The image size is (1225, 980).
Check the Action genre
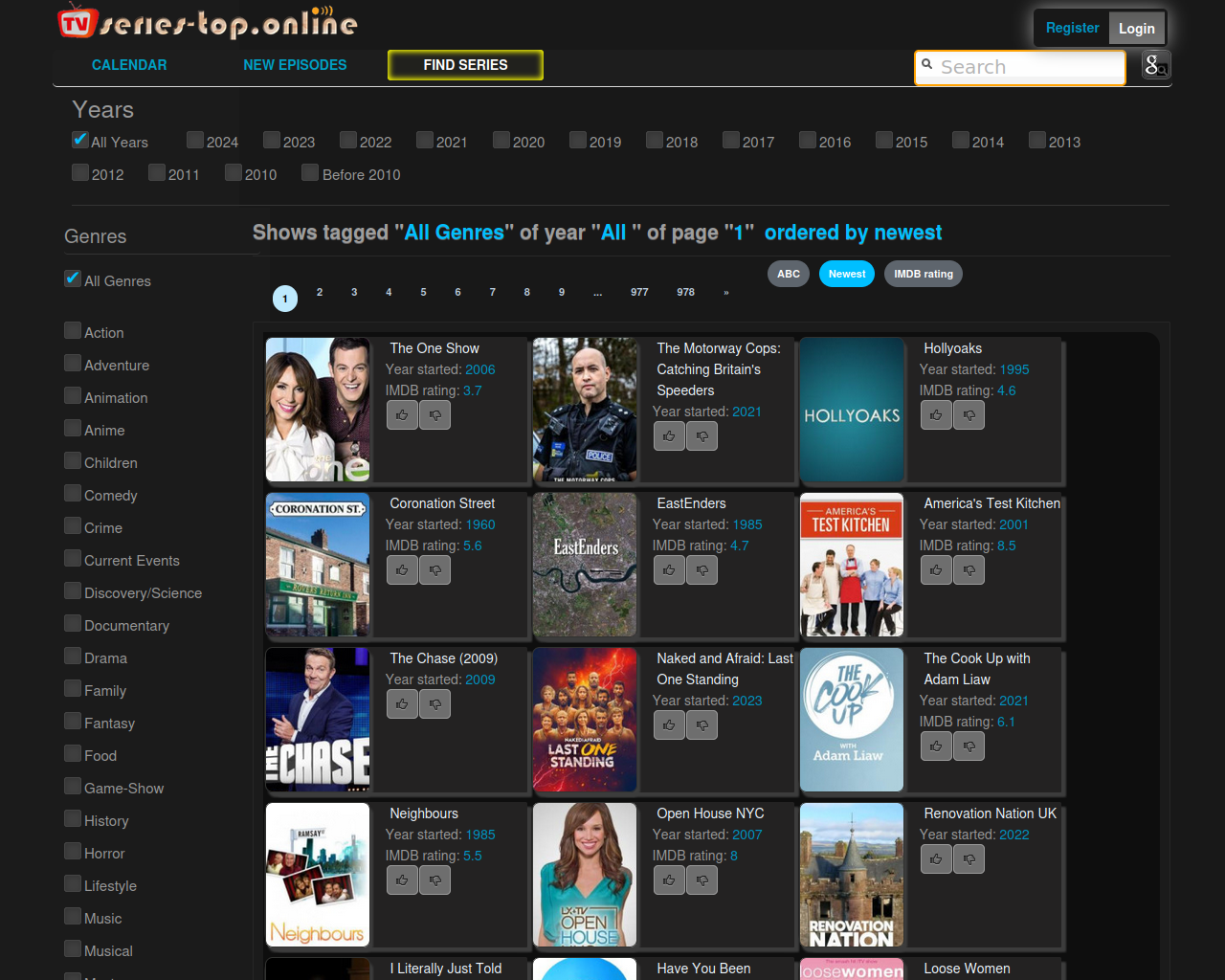(x=73, y=330)
